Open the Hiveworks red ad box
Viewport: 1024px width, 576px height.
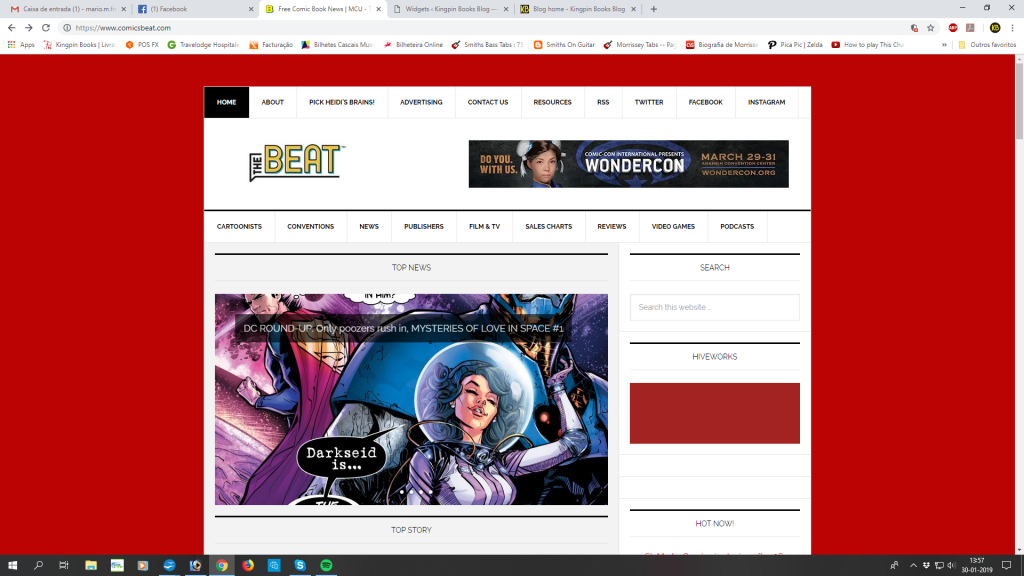pos(714,413)
